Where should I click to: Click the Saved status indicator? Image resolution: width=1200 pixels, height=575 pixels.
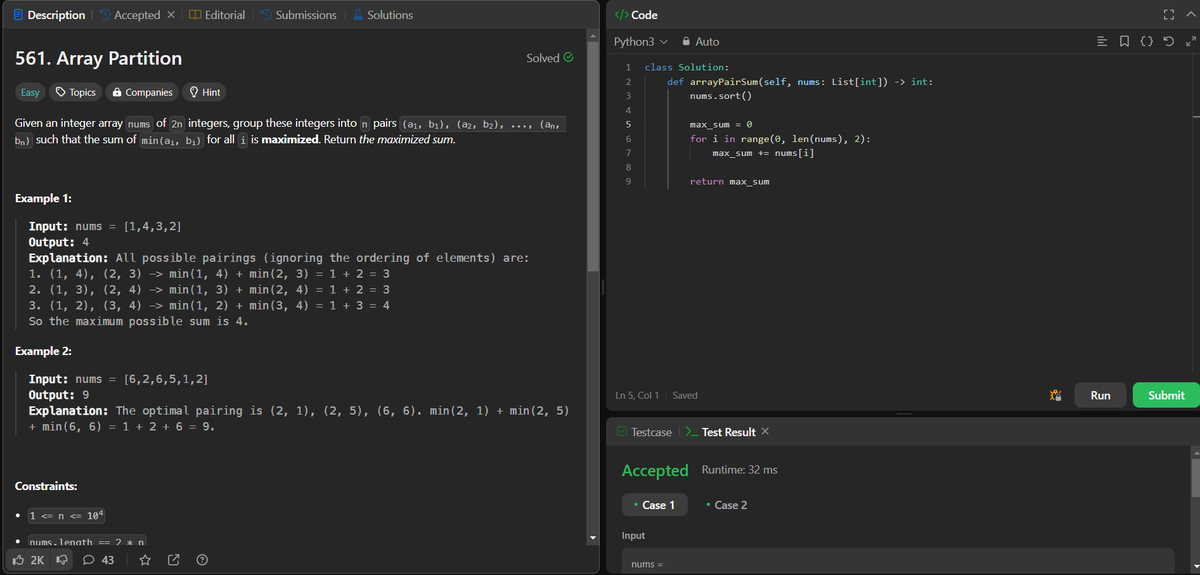click(685, 396)
